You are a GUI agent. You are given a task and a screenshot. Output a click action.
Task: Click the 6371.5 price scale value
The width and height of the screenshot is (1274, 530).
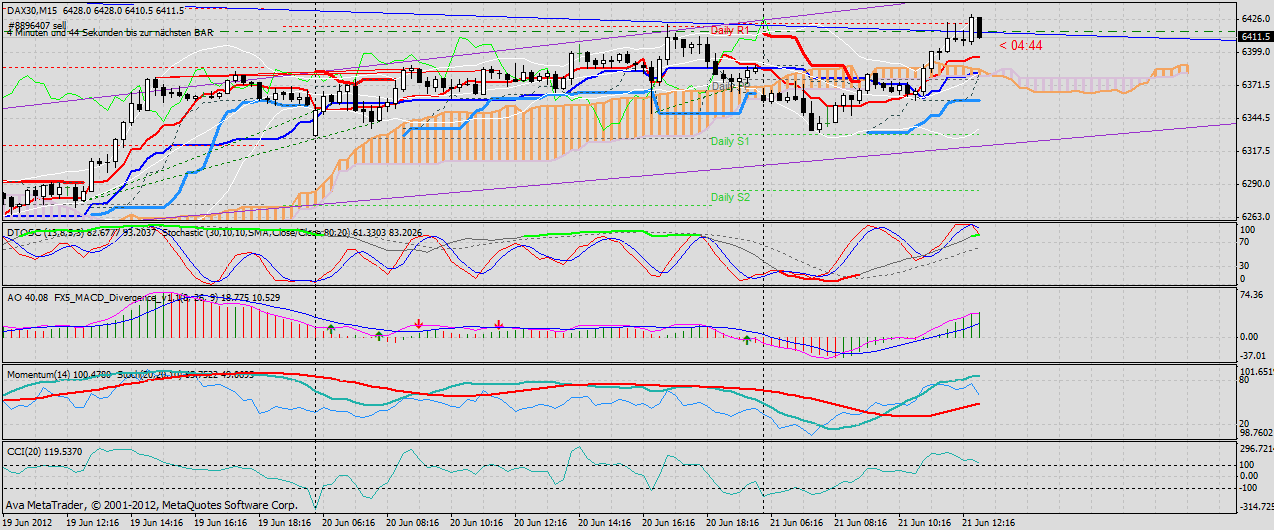1255,85
